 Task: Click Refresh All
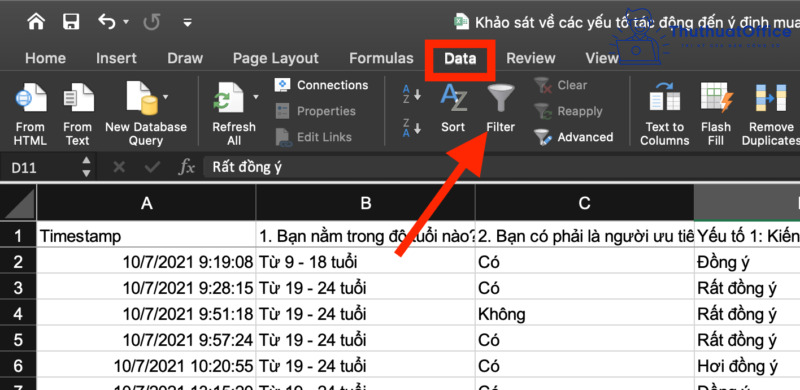pos(234,114)
